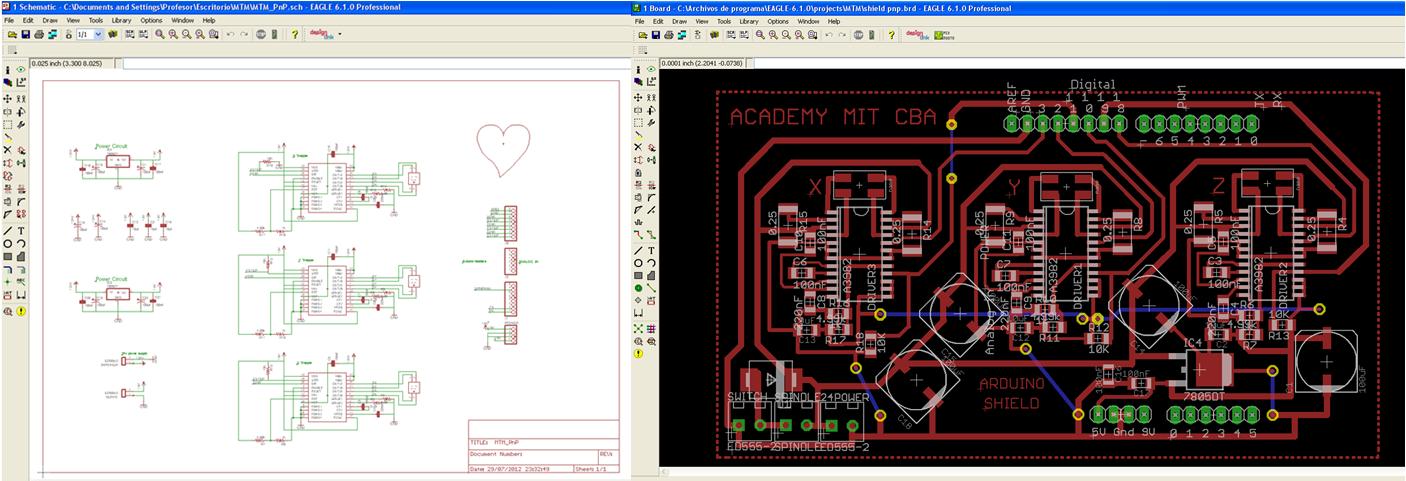Click the CAM processor icon in Board toolbar
Screen dimensions: 1406x481
(x=682, y=34)
